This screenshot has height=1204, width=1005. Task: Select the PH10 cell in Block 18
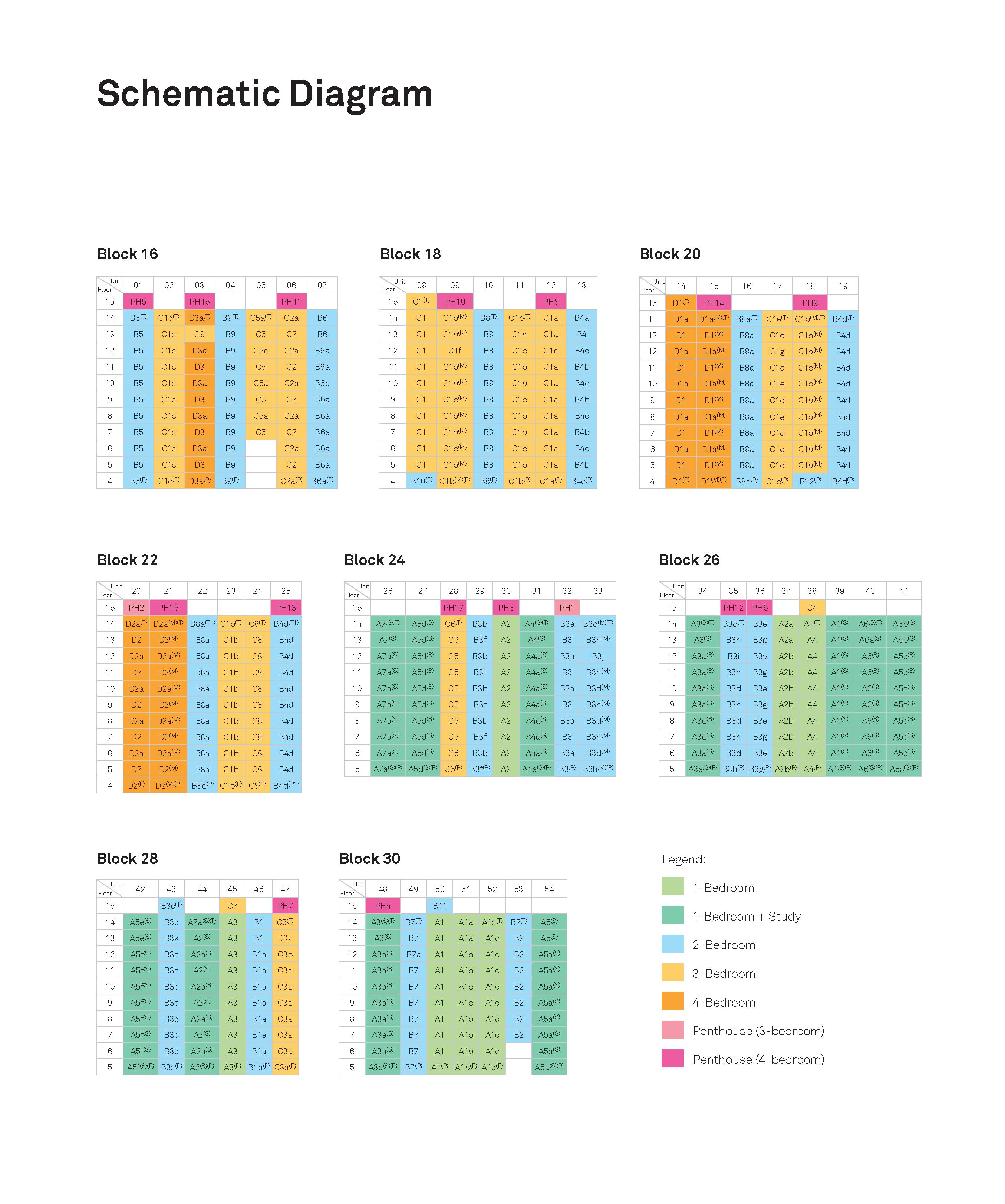point(455,302)
